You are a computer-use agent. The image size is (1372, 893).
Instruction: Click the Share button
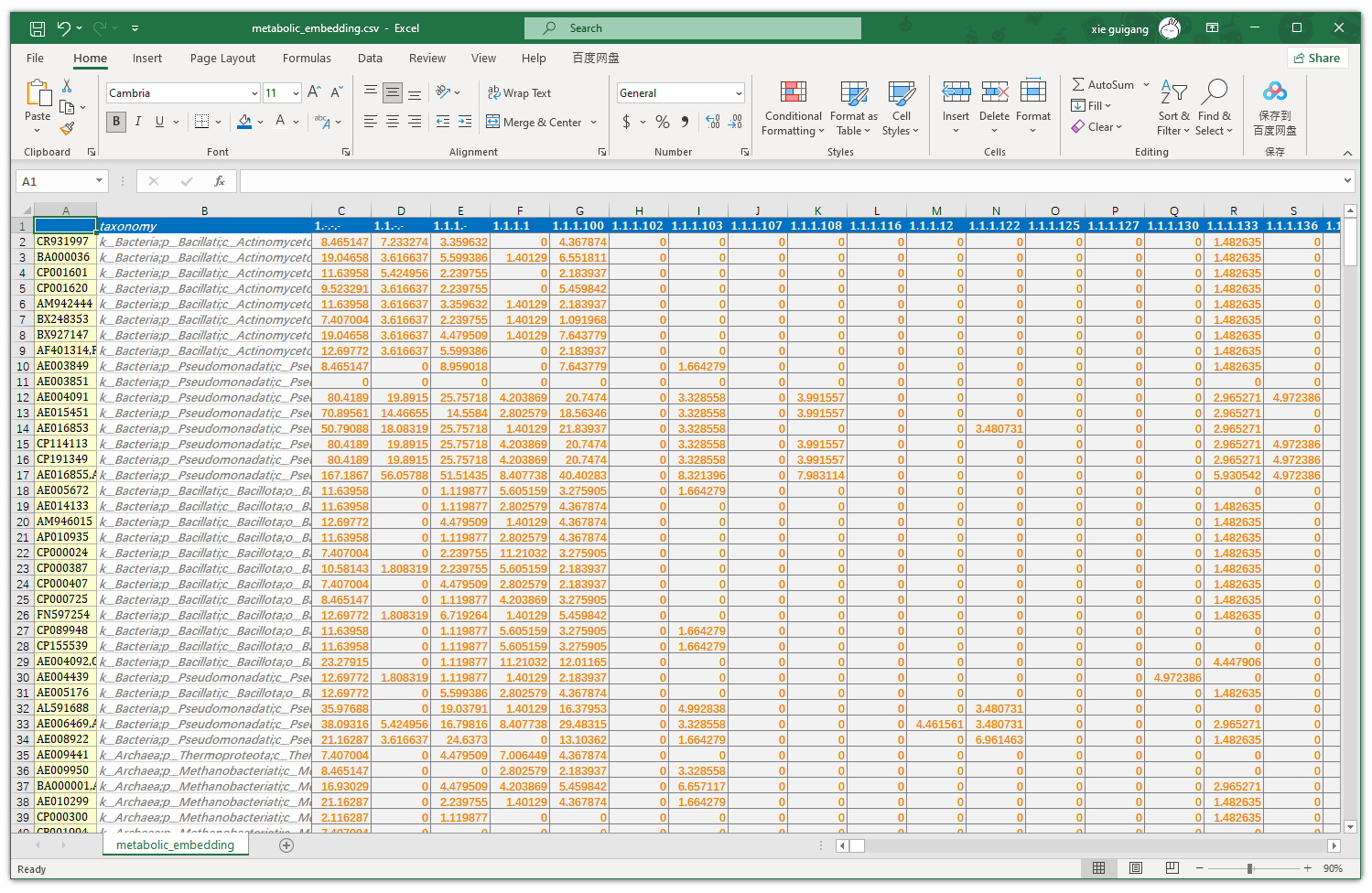1317,58
